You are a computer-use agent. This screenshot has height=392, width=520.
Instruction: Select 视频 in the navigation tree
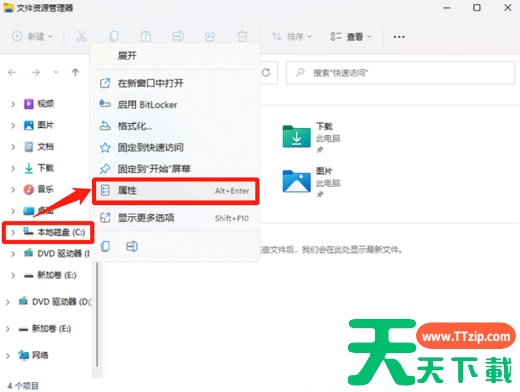[39, 104]
